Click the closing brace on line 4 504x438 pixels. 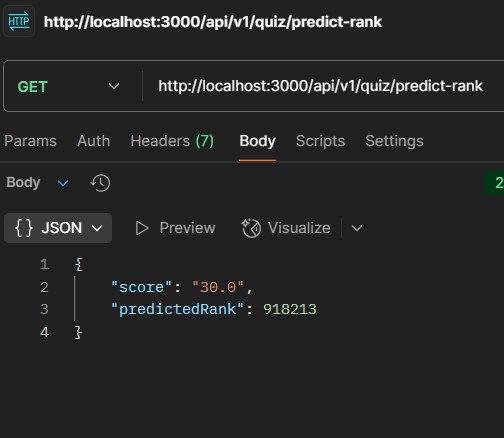(79, 332)
